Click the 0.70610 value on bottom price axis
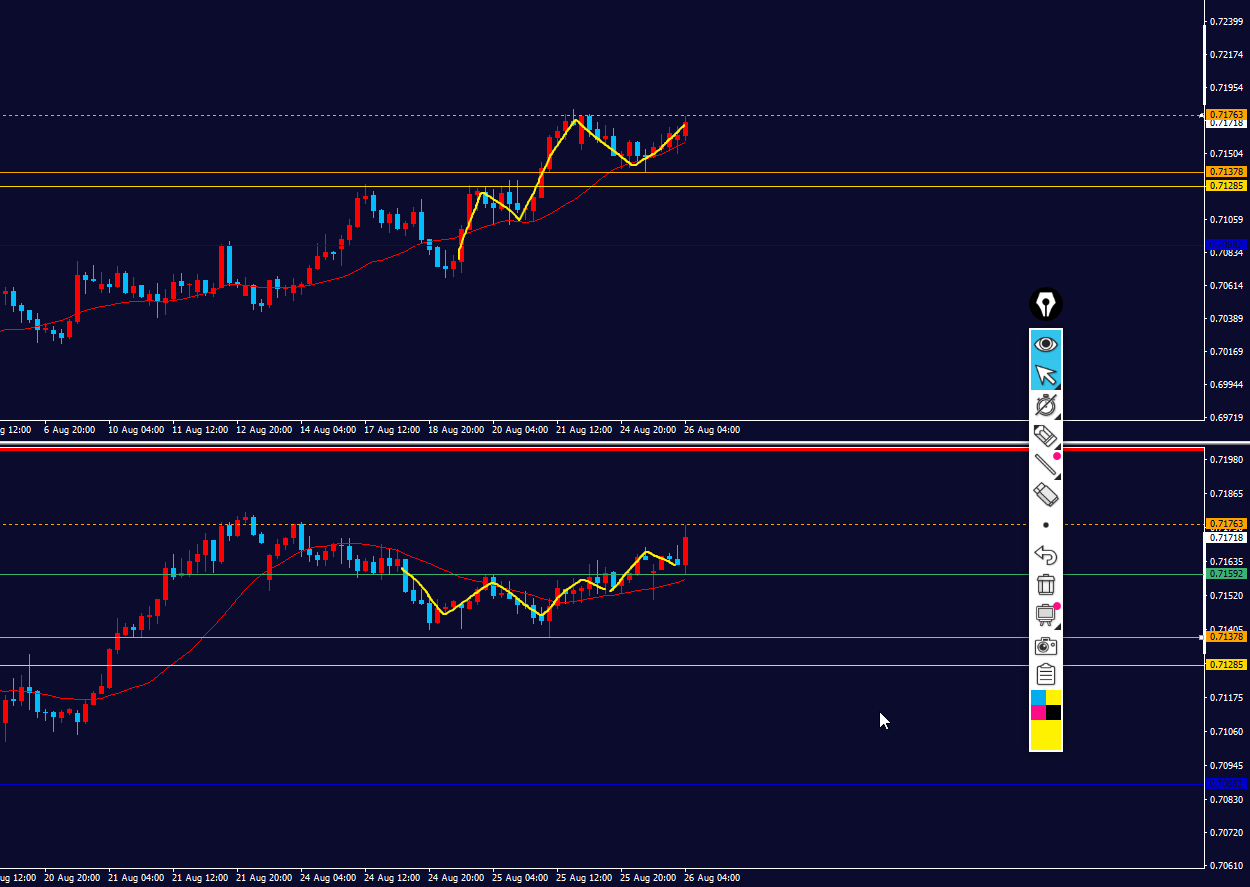This screenshot has width=1250, height=887. pyautogui.click(x=1226, y=866)
